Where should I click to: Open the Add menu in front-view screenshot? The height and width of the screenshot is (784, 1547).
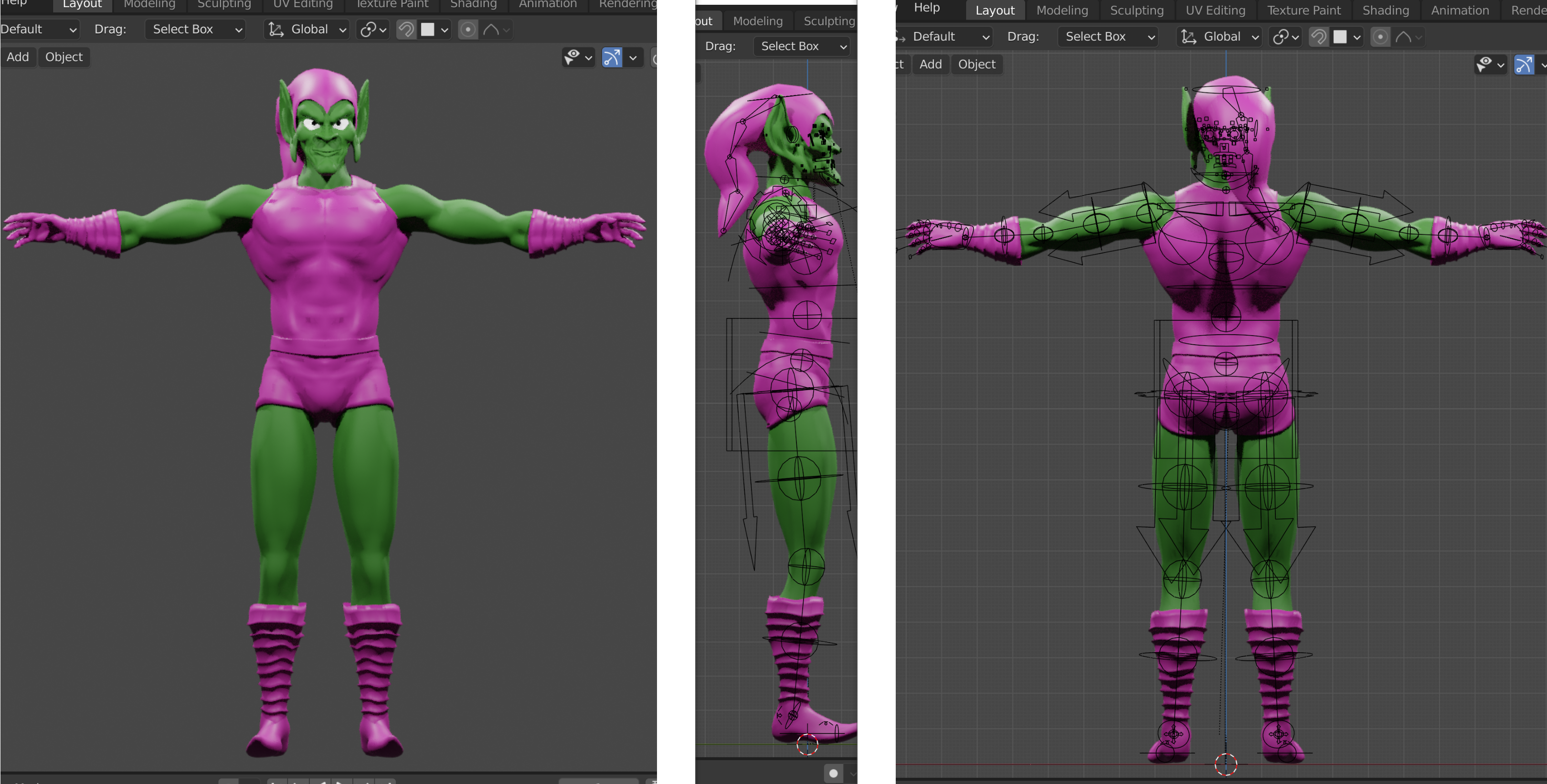(x=17, y=57)
